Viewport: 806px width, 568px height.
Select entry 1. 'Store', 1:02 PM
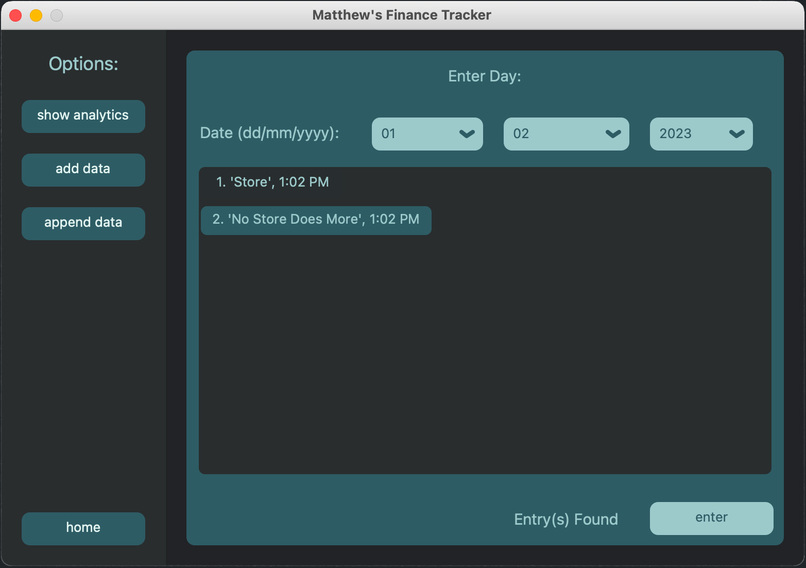272,182
